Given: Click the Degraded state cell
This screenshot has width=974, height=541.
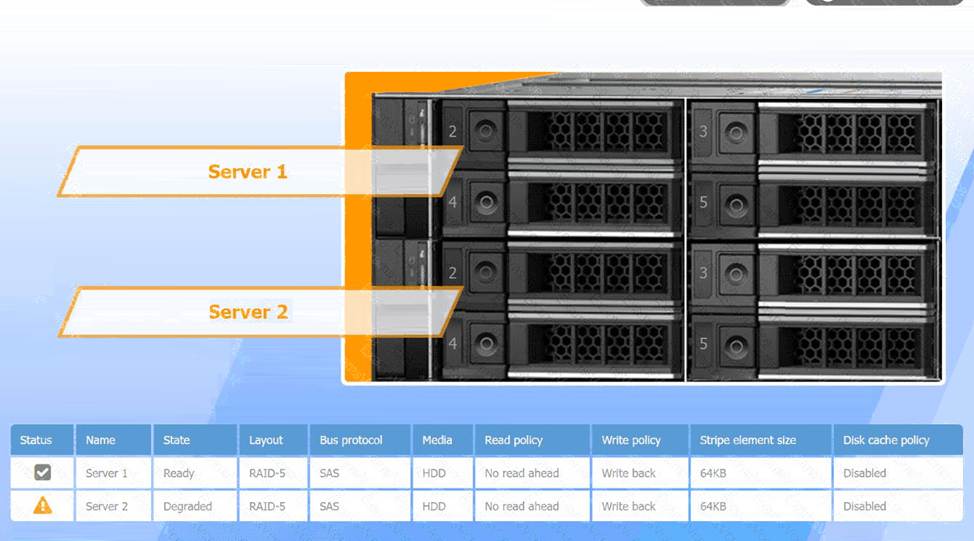Looking at the screenshot, I should (188, 506).
